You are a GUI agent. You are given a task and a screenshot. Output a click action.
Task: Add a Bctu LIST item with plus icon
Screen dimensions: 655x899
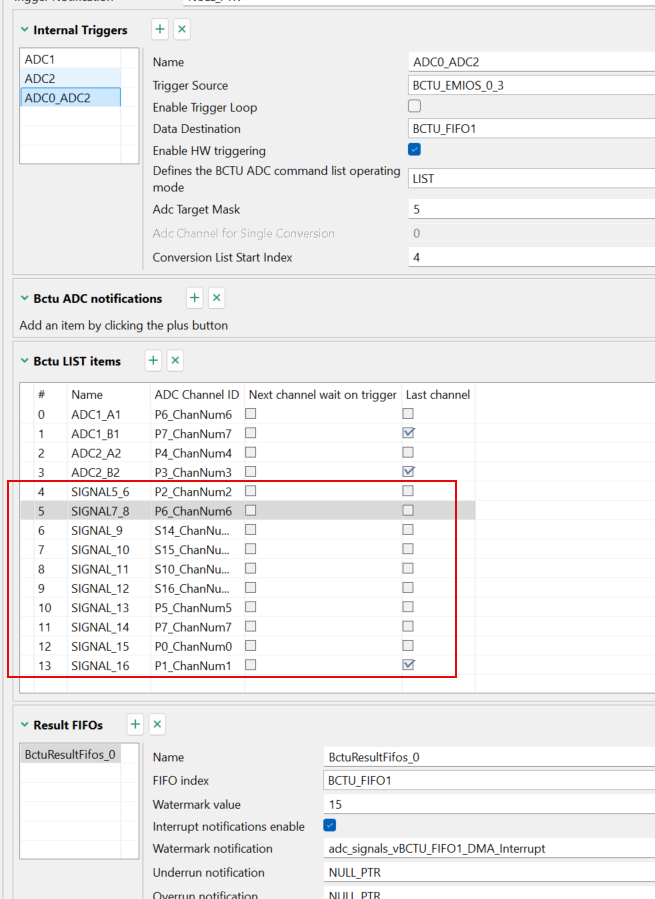tap(153, 360)
